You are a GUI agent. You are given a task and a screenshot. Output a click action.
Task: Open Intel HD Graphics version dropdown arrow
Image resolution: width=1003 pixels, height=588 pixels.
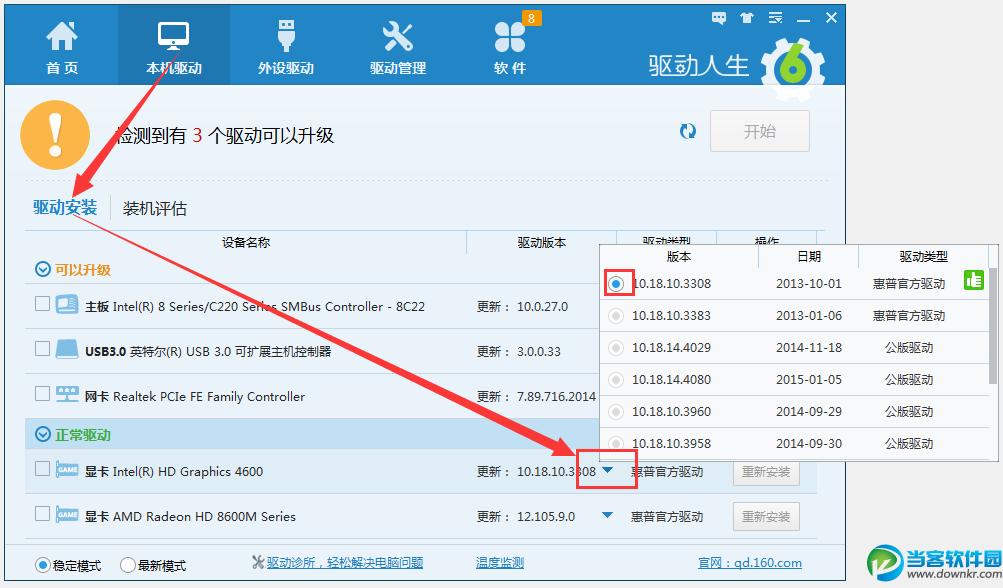coord(608,470)
